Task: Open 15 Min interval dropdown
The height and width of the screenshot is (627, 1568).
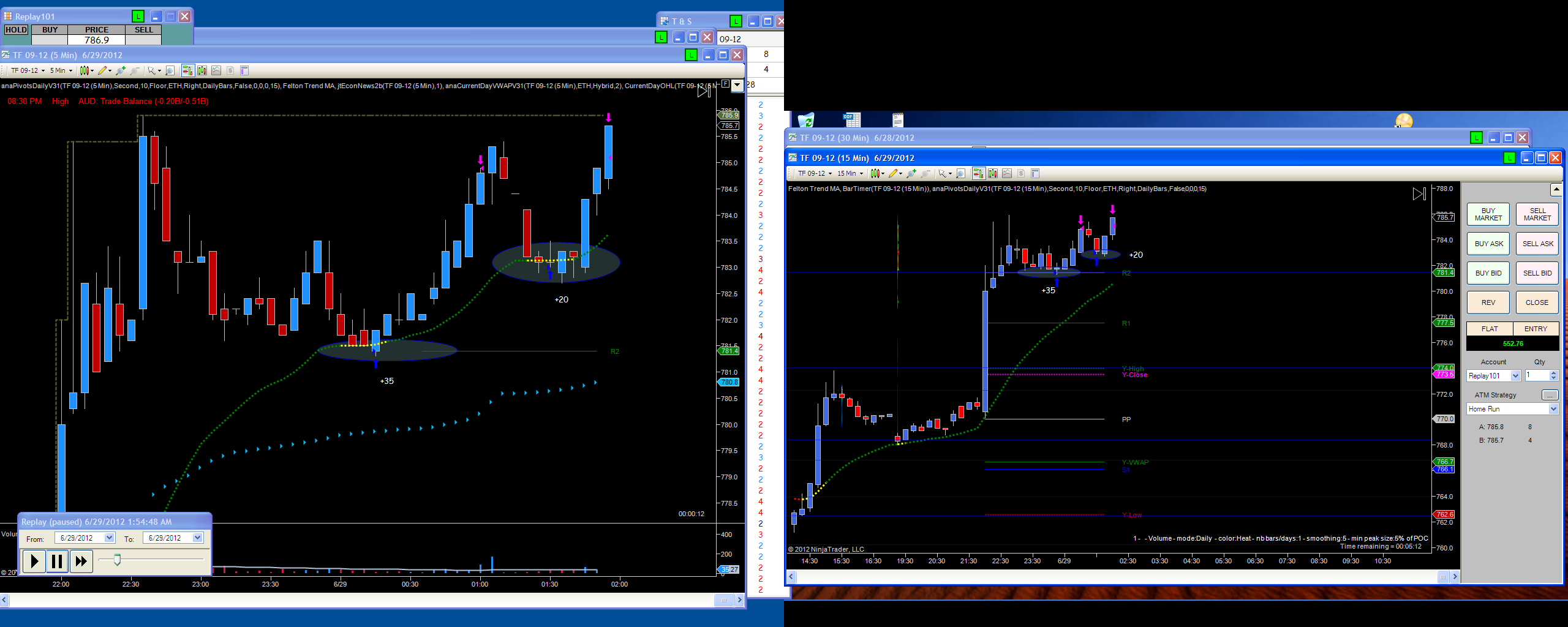Action: point(850,173)
